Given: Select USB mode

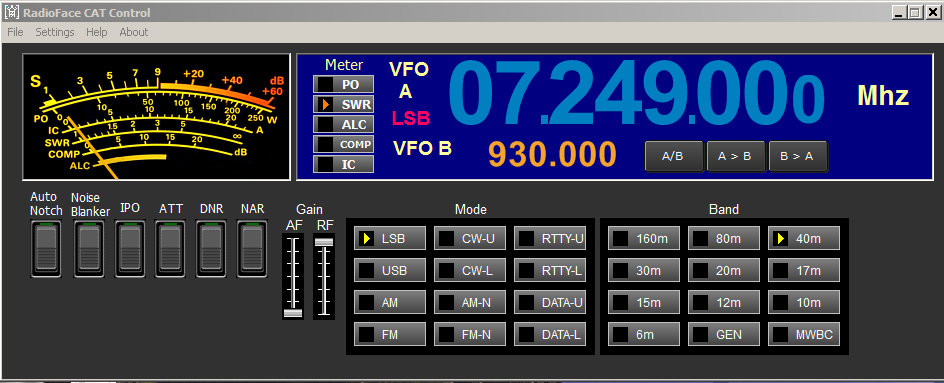Looking at the screenshot, I should click(x=390, y=270).
